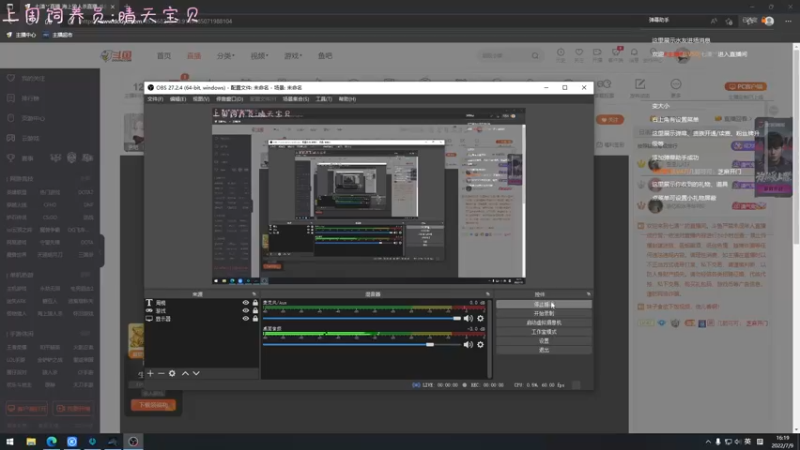The height and width of the screenshot is (450, 800).
Task: Adjust the 桌面音频 volume slider
Action: pyautogui.click(x=362, y=345)
